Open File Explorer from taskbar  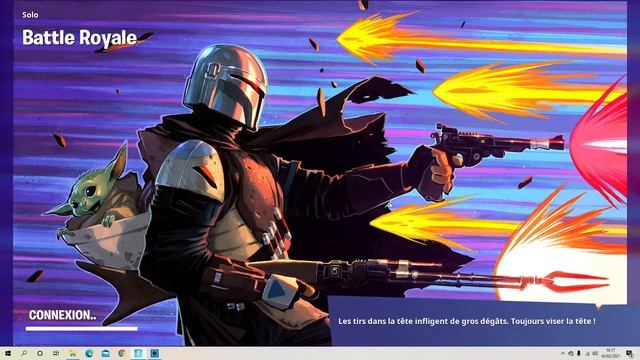(x=73, y=353)
